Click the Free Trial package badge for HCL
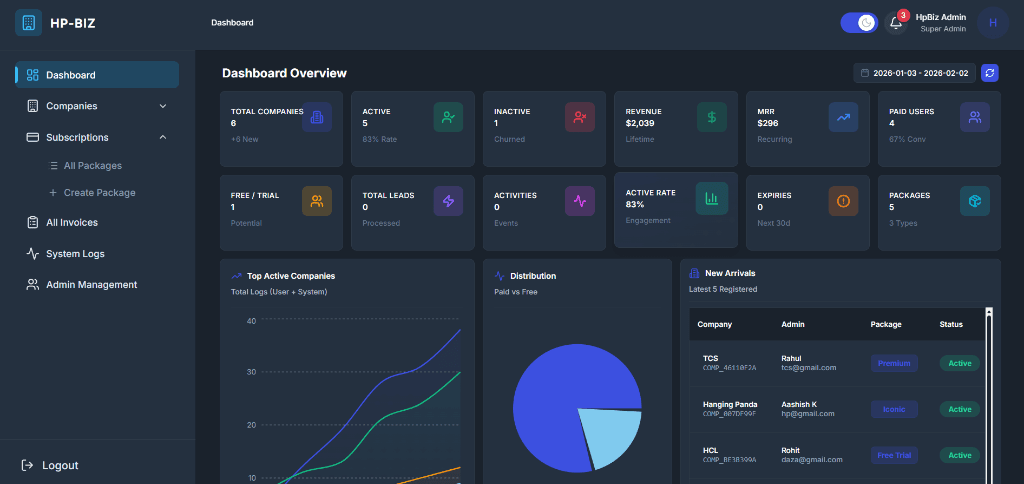1024x484 pixels. point(894,455)
